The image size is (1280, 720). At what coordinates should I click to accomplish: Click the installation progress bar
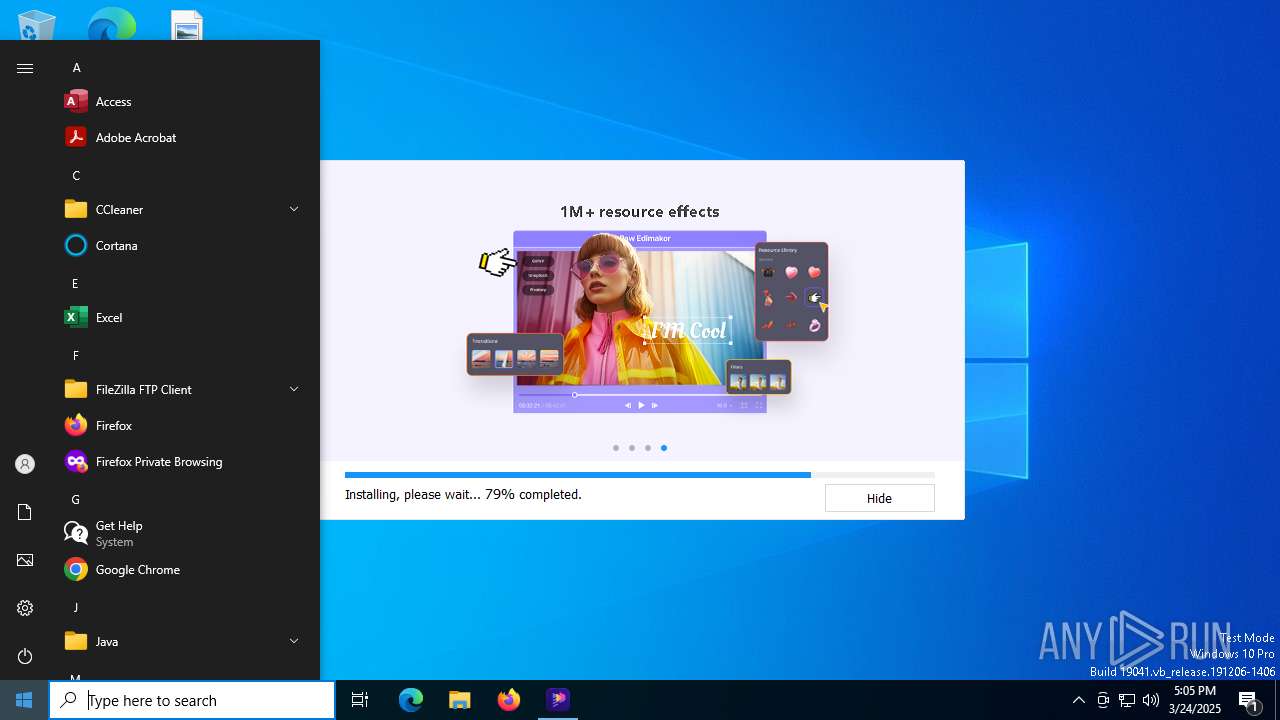[639, 475]
